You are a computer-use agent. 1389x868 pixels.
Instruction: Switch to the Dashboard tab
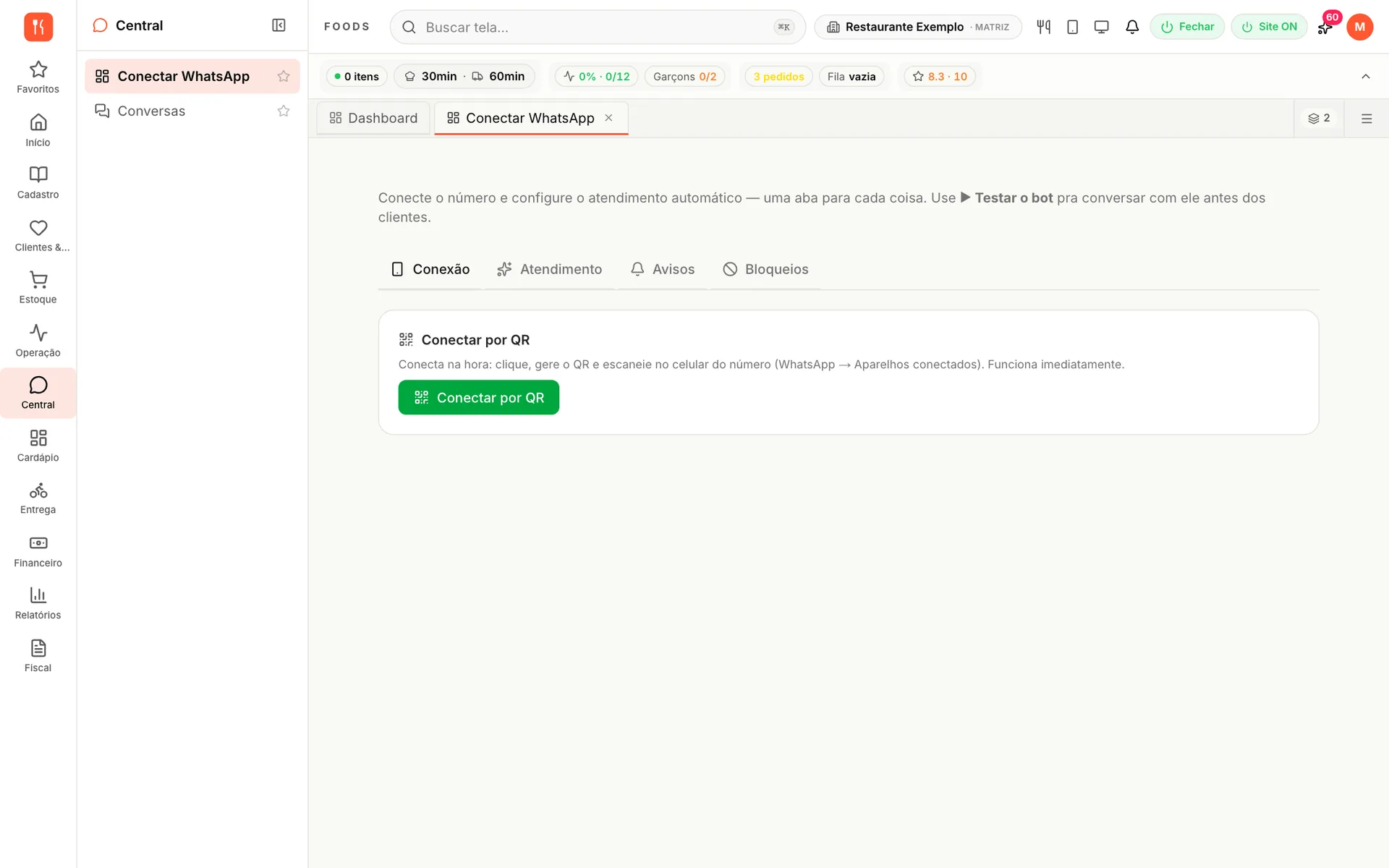373,118
